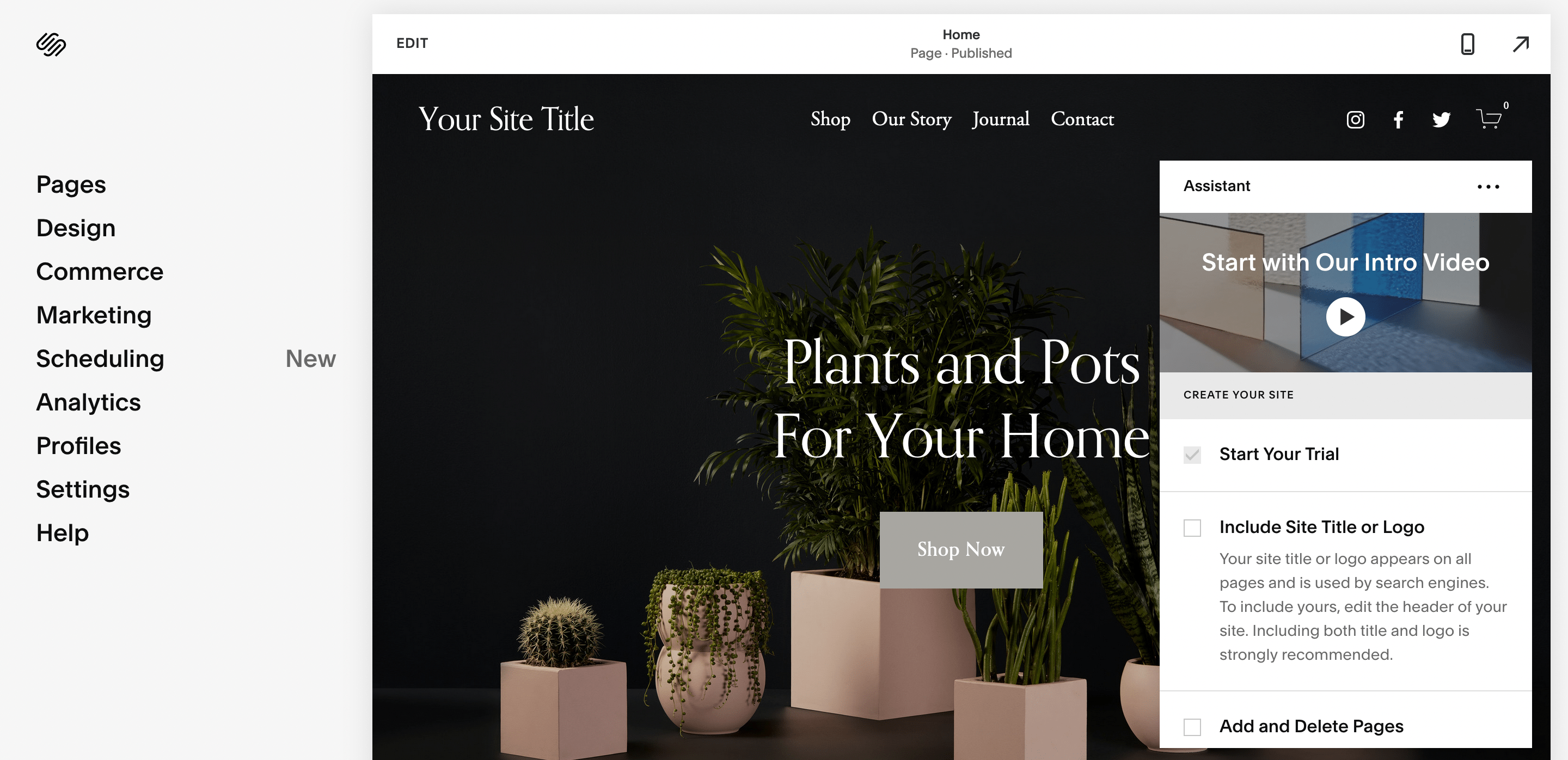Click the Instagram icon in navigation
The image size is (1568, 760).
click(1355, 118)
